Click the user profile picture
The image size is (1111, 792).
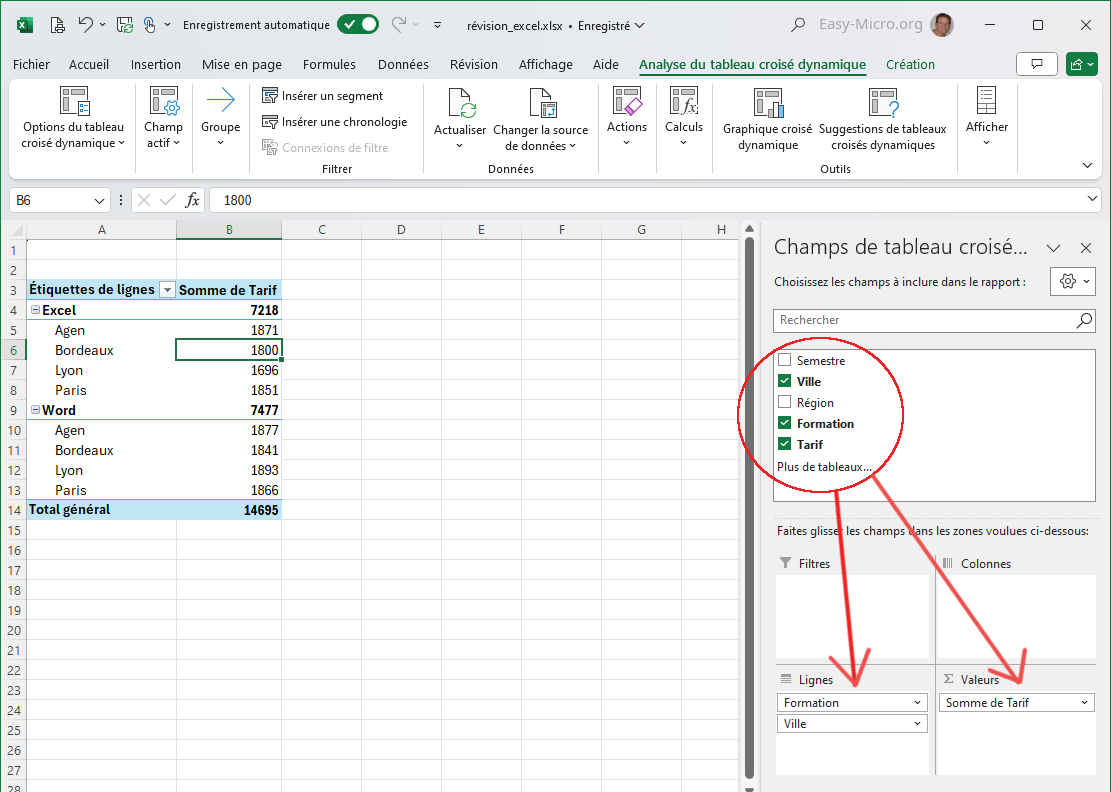[x=942, y=25]
